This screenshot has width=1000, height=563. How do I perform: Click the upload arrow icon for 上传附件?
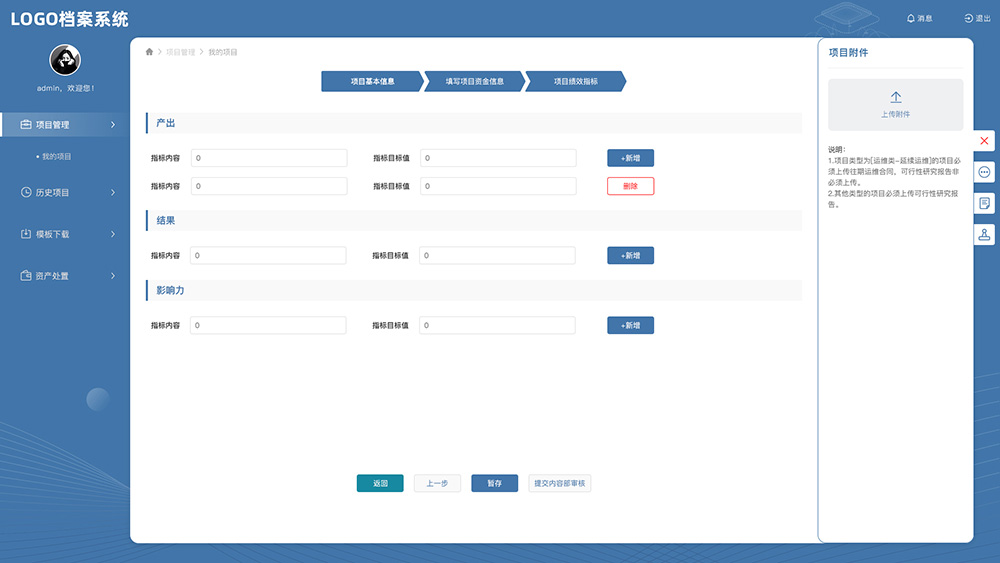tap(895, 97)
